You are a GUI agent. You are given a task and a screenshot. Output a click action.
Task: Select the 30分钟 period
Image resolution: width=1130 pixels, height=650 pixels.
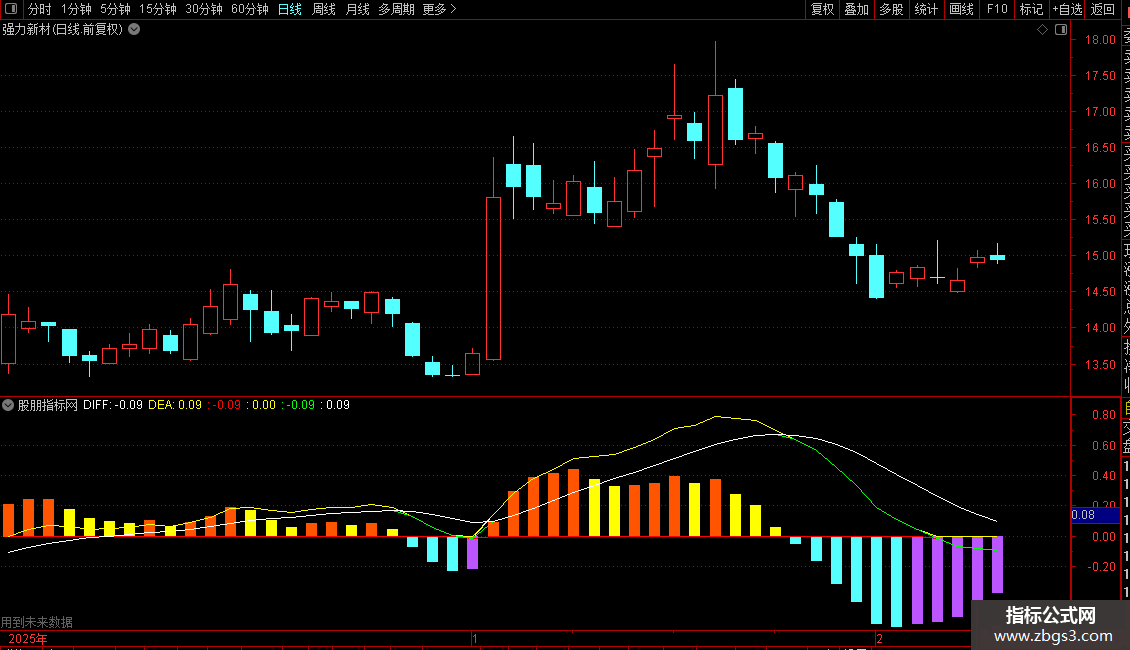[x=204, y=9]
